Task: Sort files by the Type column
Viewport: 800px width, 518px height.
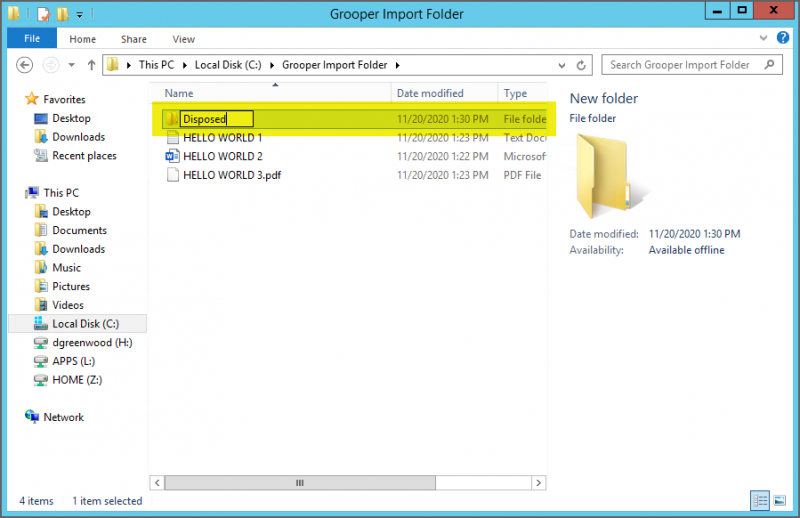Action: pos(515,93)
